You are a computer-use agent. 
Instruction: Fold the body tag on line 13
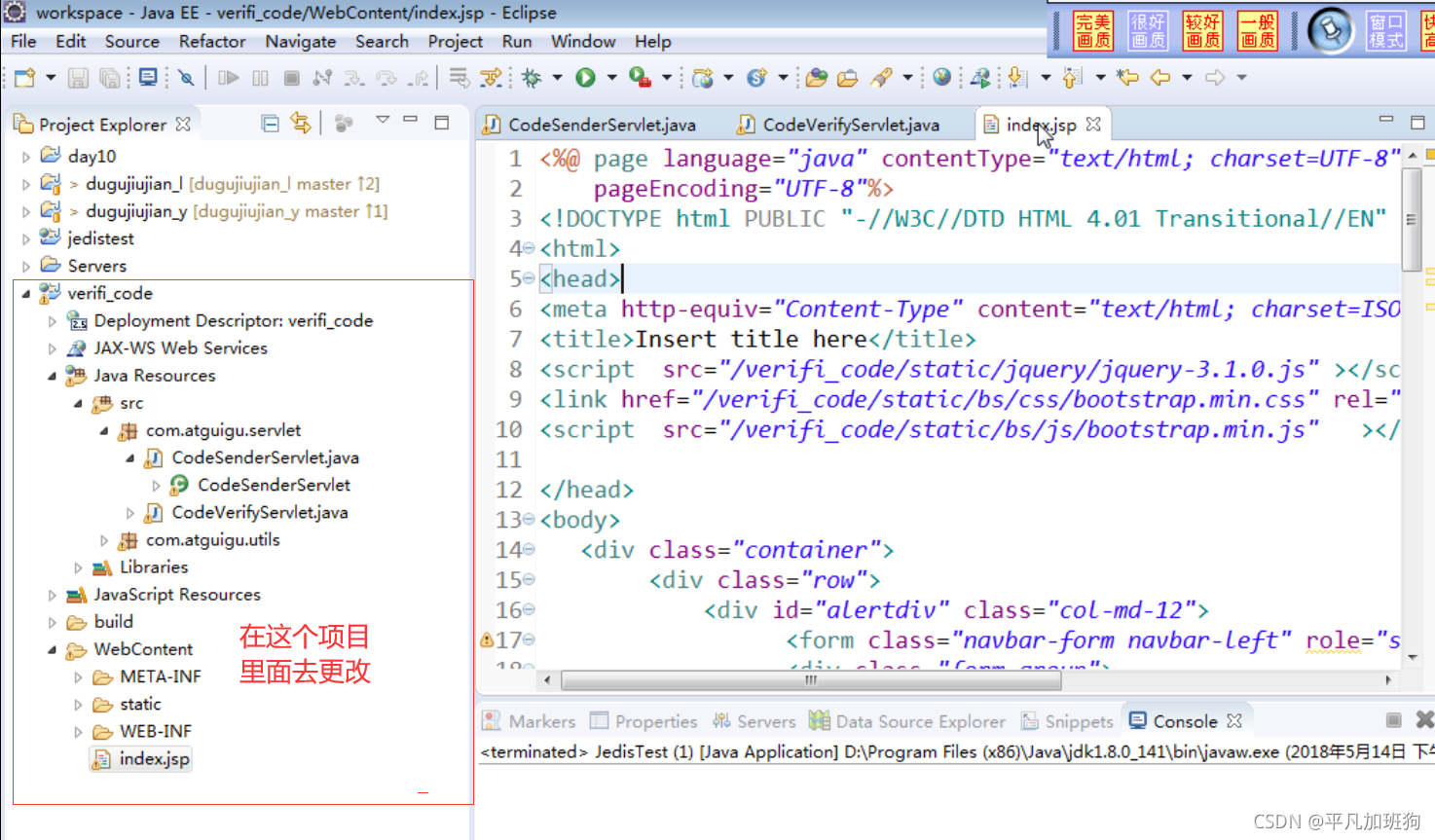529,519
